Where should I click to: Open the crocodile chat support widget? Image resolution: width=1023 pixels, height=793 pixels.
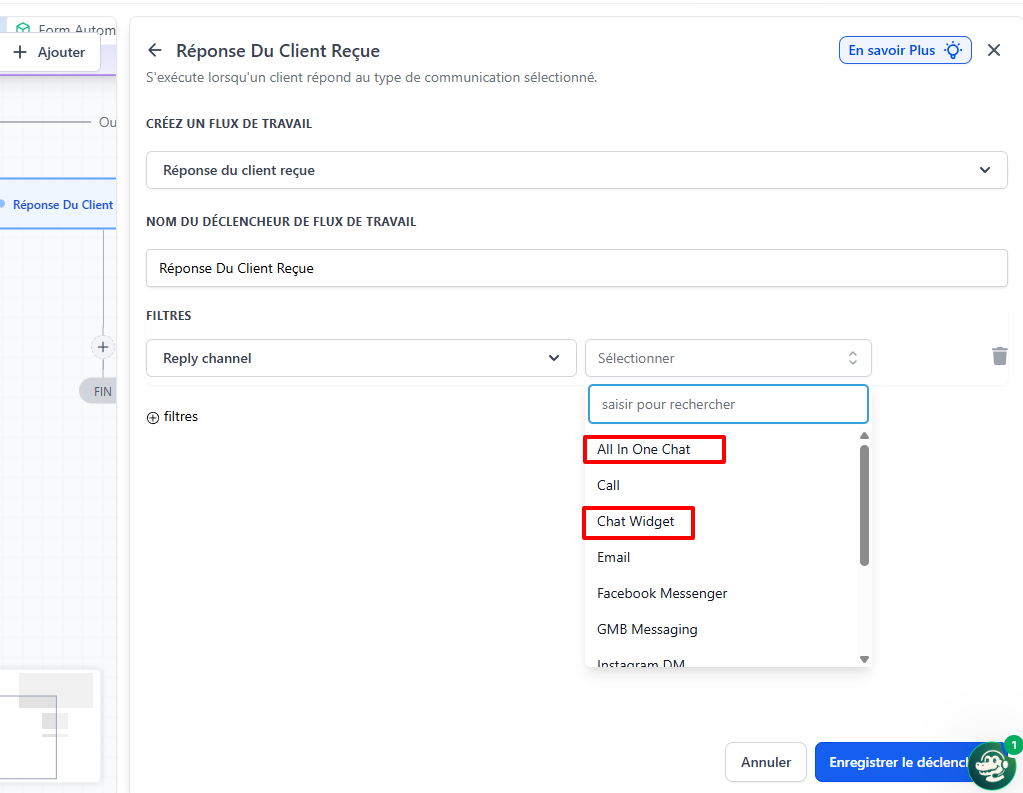[x=992, y=766]
